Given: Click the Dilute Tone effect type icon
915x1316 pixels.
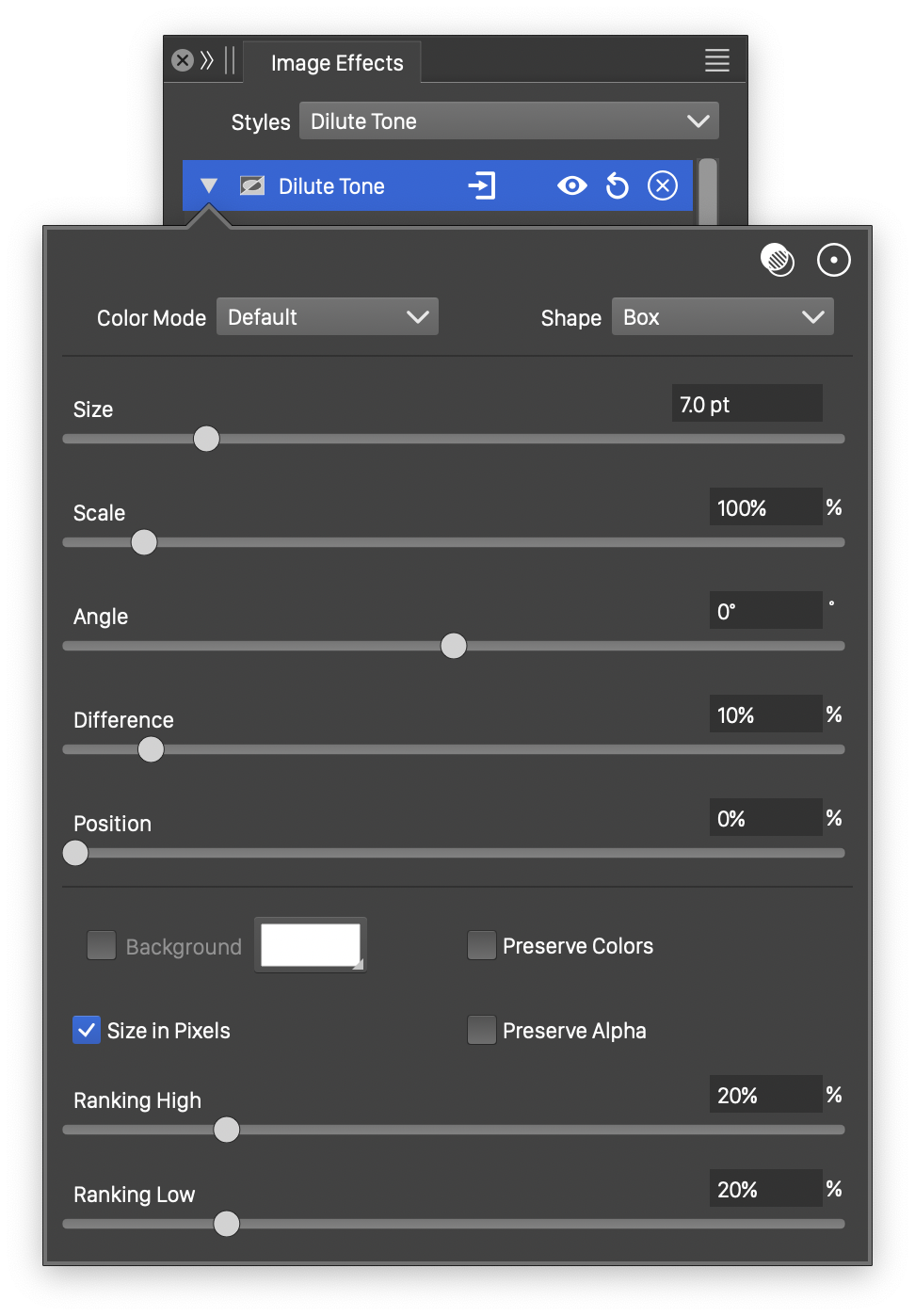Looking at the screenshot, I should [251, 185].
